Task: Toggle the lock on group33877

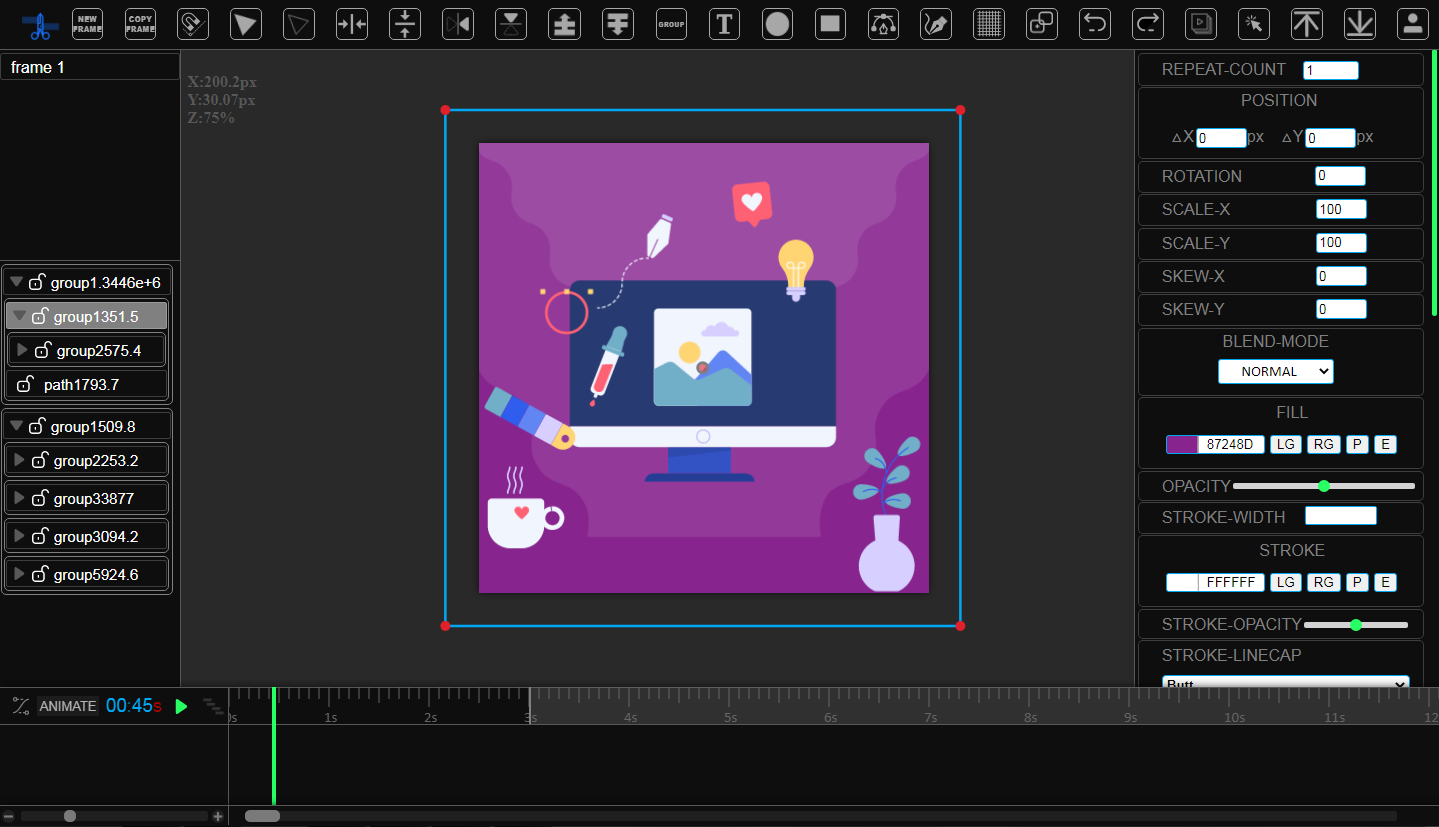Action: pyautogui.click(x=40, y=498)
